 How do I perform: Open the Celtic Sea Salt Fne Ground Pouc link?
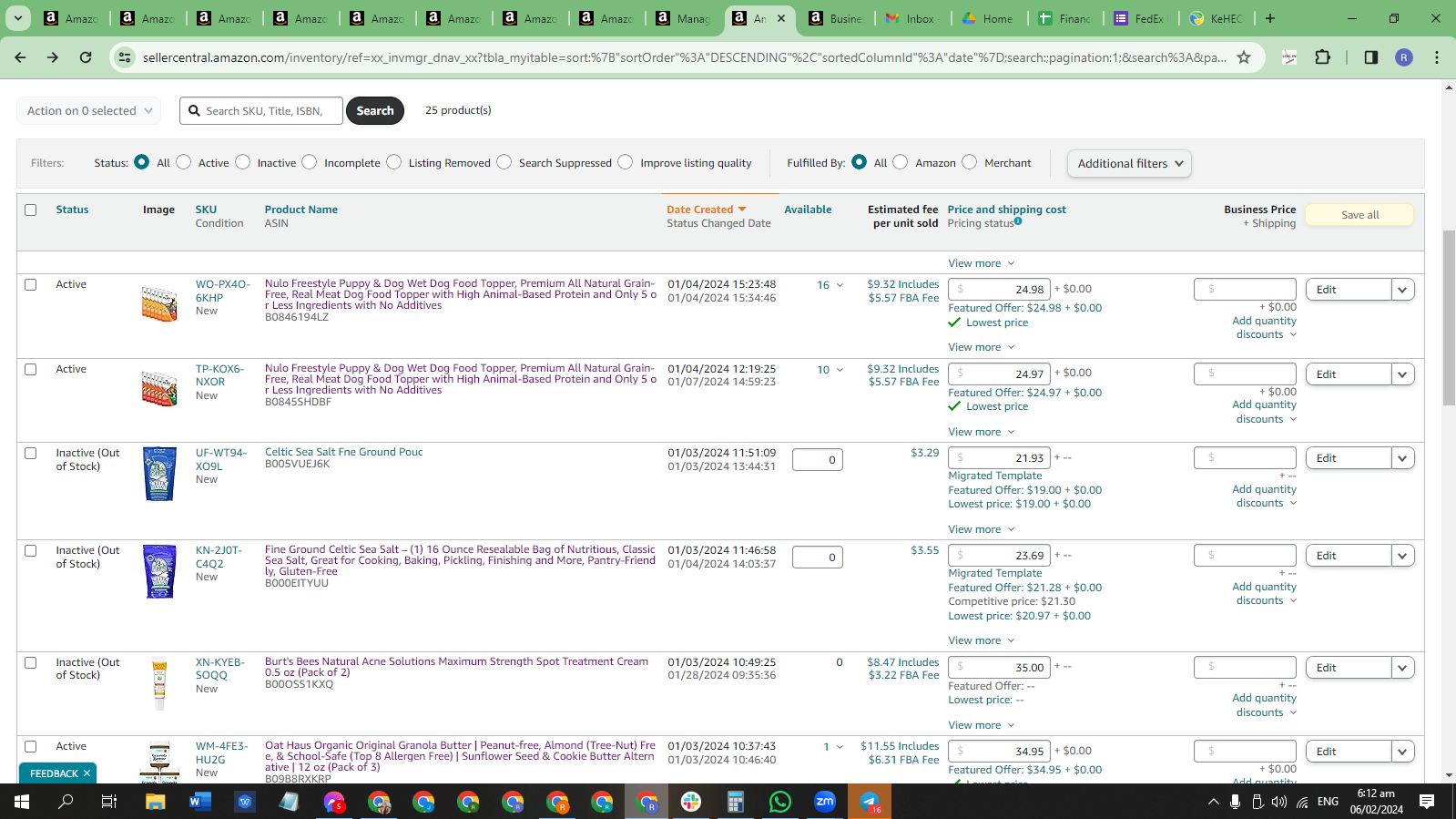(x=344, y=452)
